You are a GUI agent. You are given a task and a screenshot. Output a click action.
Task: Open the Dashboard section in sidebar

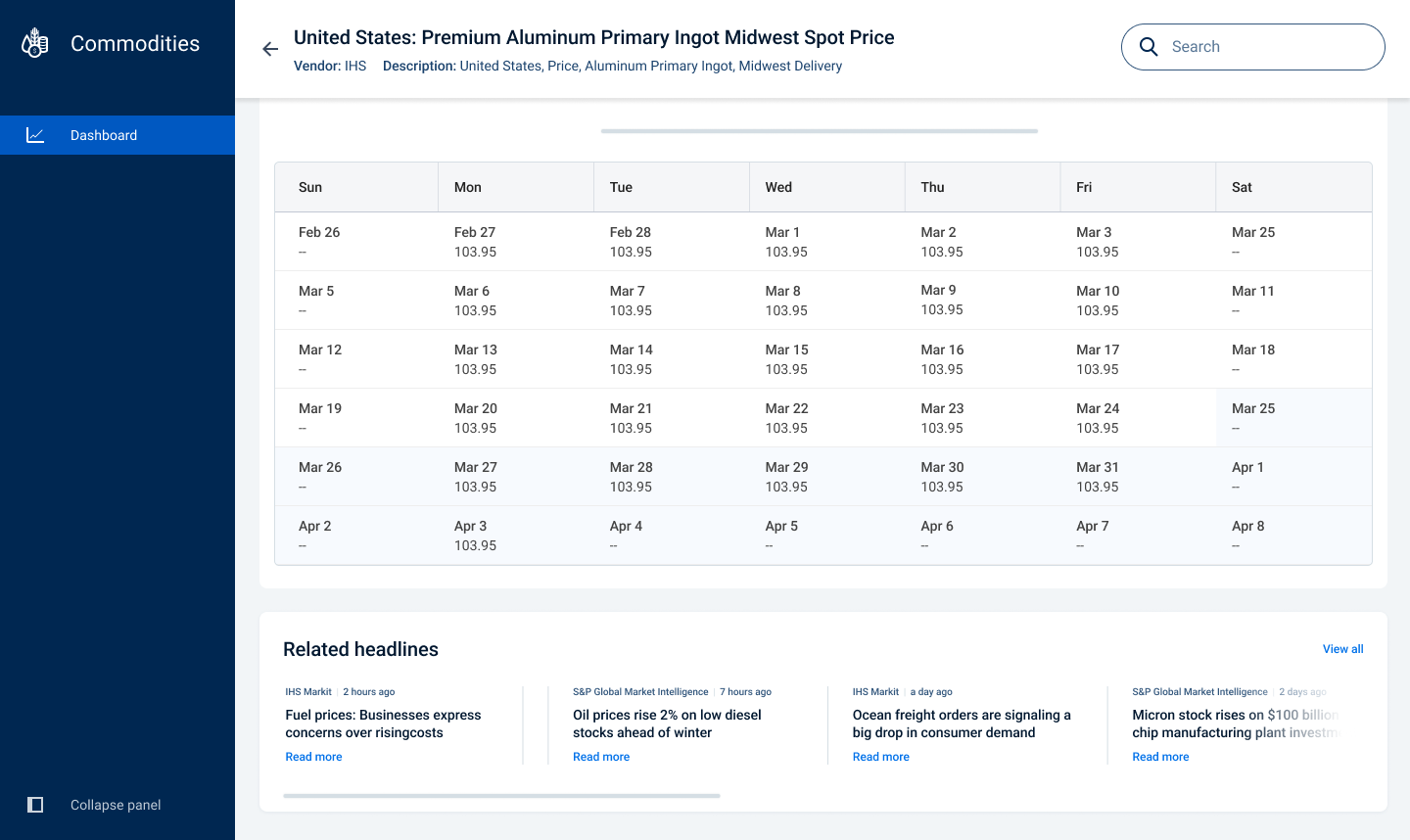pyautogui.click(x=104, y=135)
